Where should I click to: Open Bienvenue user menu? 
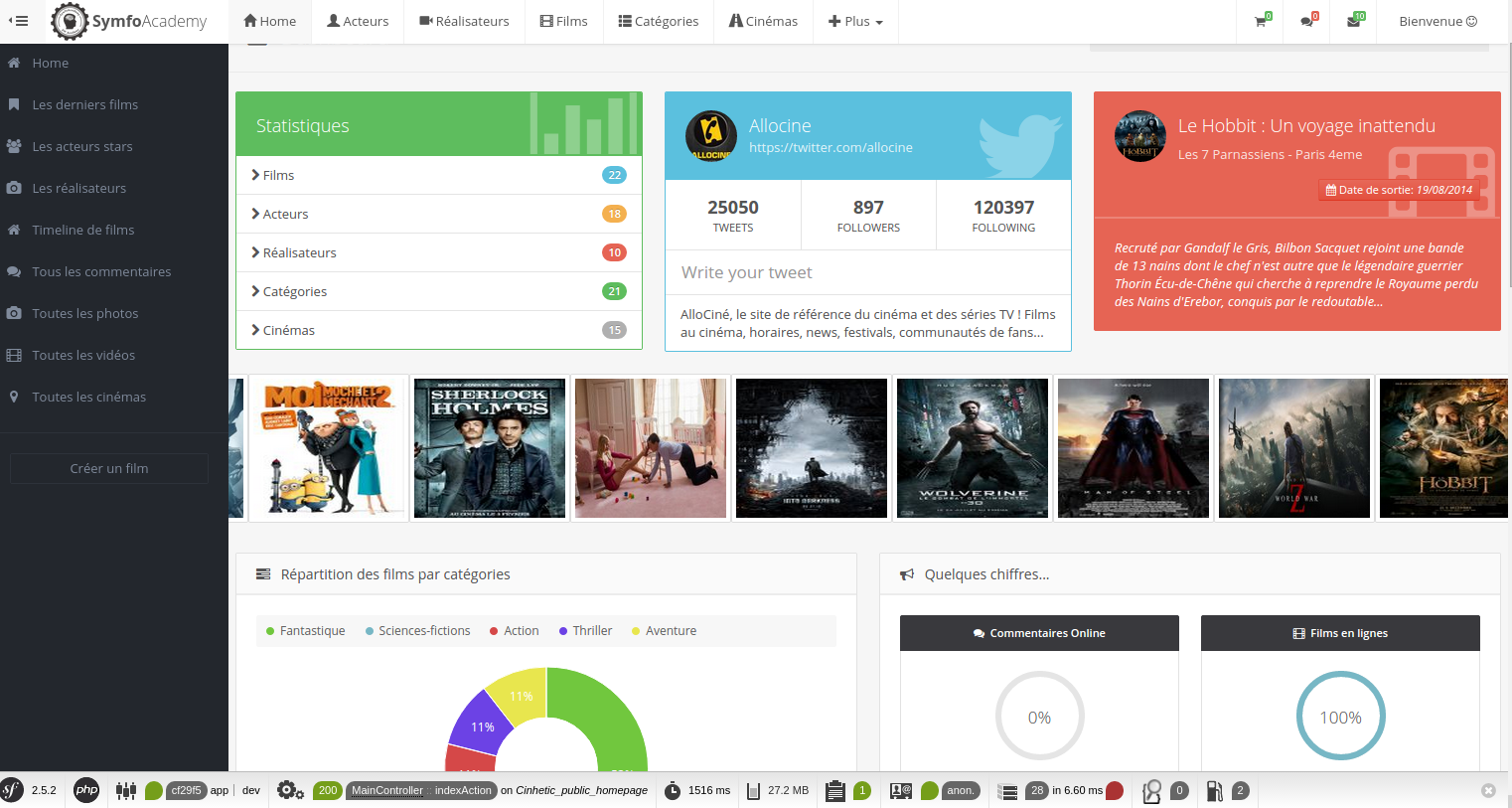[1437, 21]
